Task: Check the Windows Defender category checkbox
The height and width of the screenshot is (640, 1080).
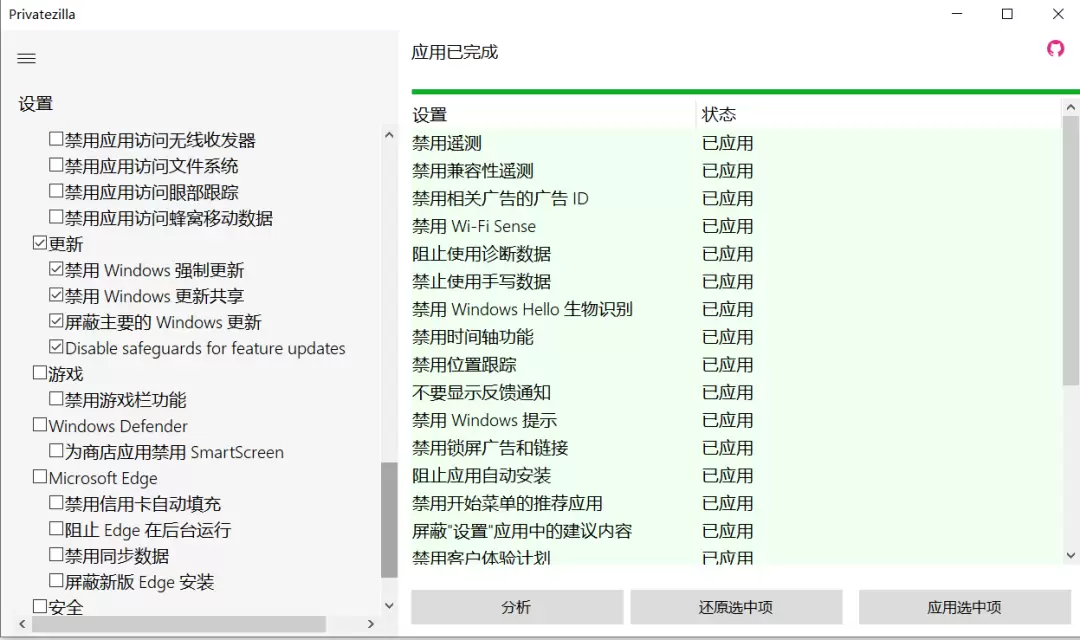Action: point(40,425)
